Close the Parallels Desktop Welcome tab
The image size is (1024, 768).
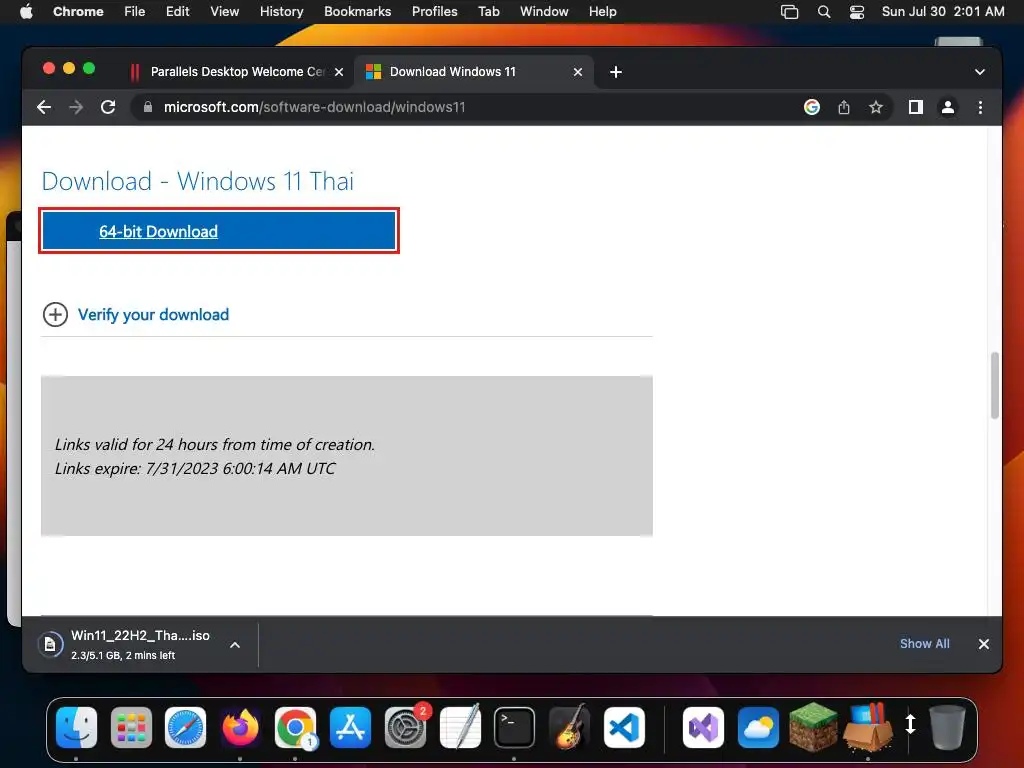pos(339,72)
